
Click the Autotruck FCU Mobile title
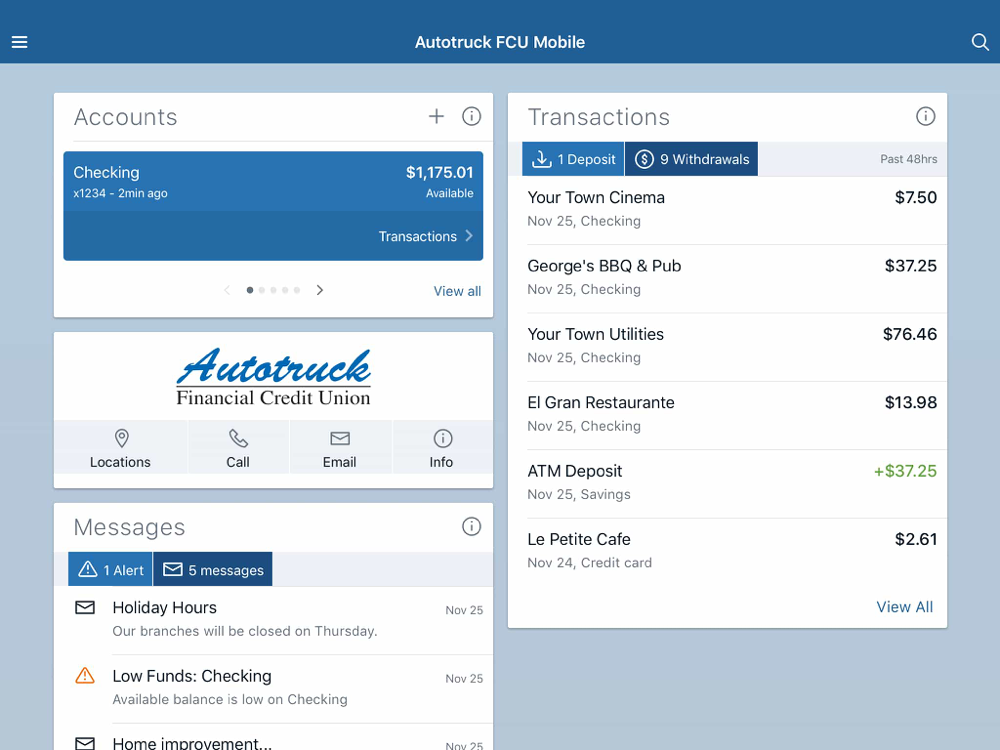pyautogui.click(x=500, y=42)
